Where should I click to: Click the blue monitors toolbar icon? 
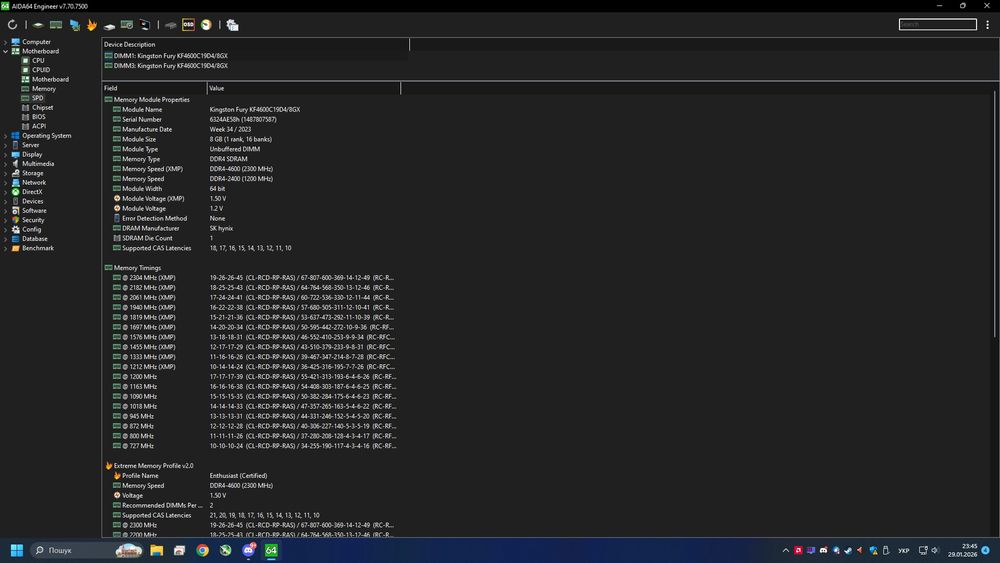[x=75, y=25]
